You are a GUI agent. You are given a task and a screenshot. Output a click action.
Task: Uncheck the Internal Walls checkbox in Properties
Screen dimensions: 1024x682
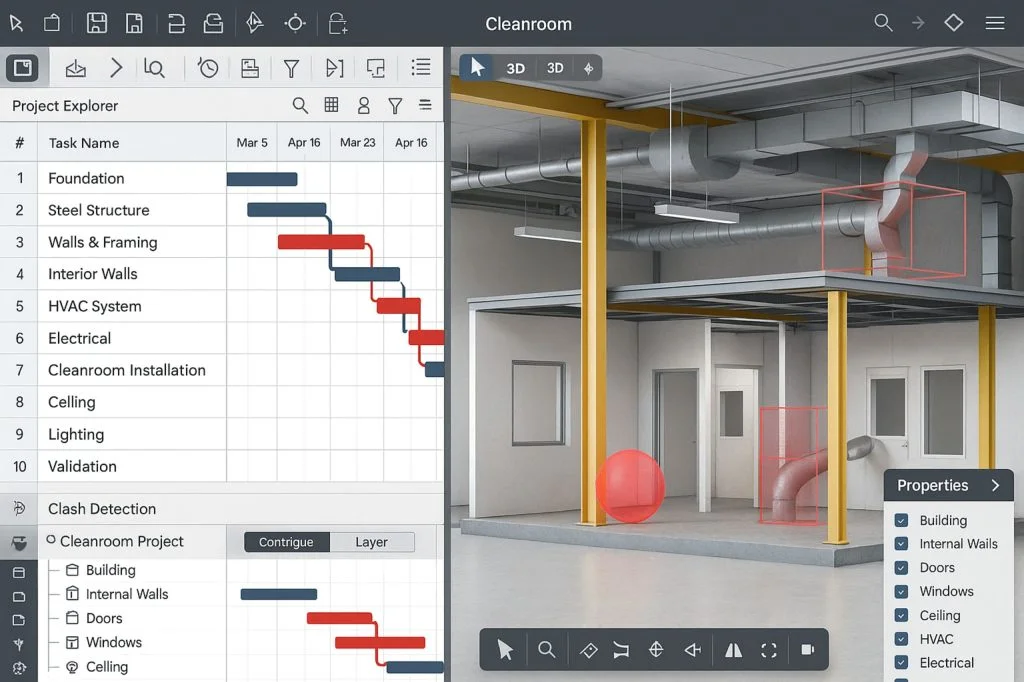coord(901,544)
